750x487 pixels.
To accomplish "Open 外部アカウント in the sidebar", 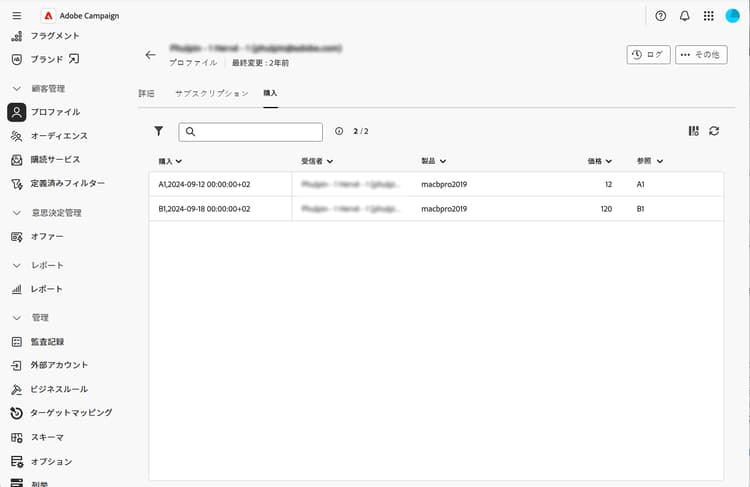I will click(59, 365).
